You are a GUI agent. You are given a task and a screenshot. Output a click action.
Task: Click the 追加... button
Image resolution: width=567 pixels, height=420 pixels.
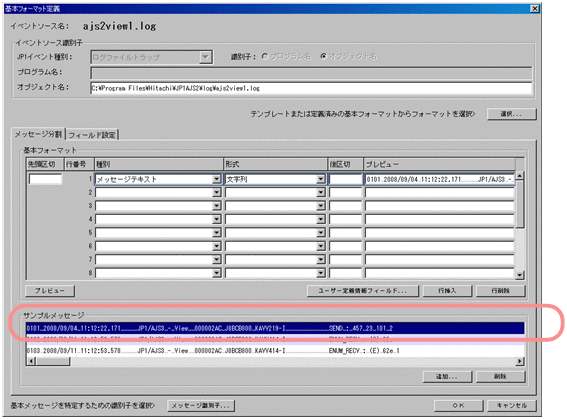[x=447, y=377]
